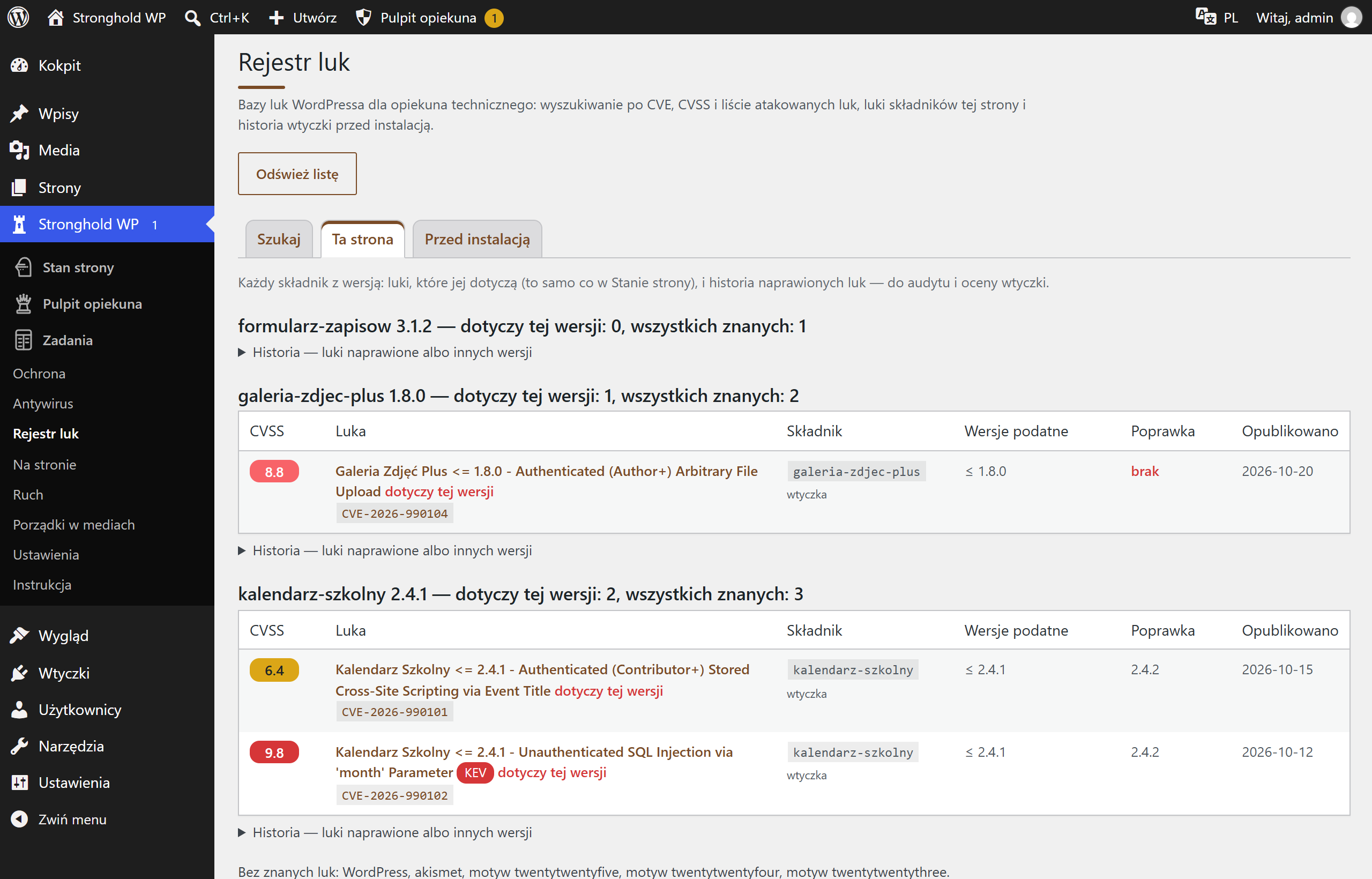Click the Odśwież listę button
The image size is (1372, 879).
297,174
